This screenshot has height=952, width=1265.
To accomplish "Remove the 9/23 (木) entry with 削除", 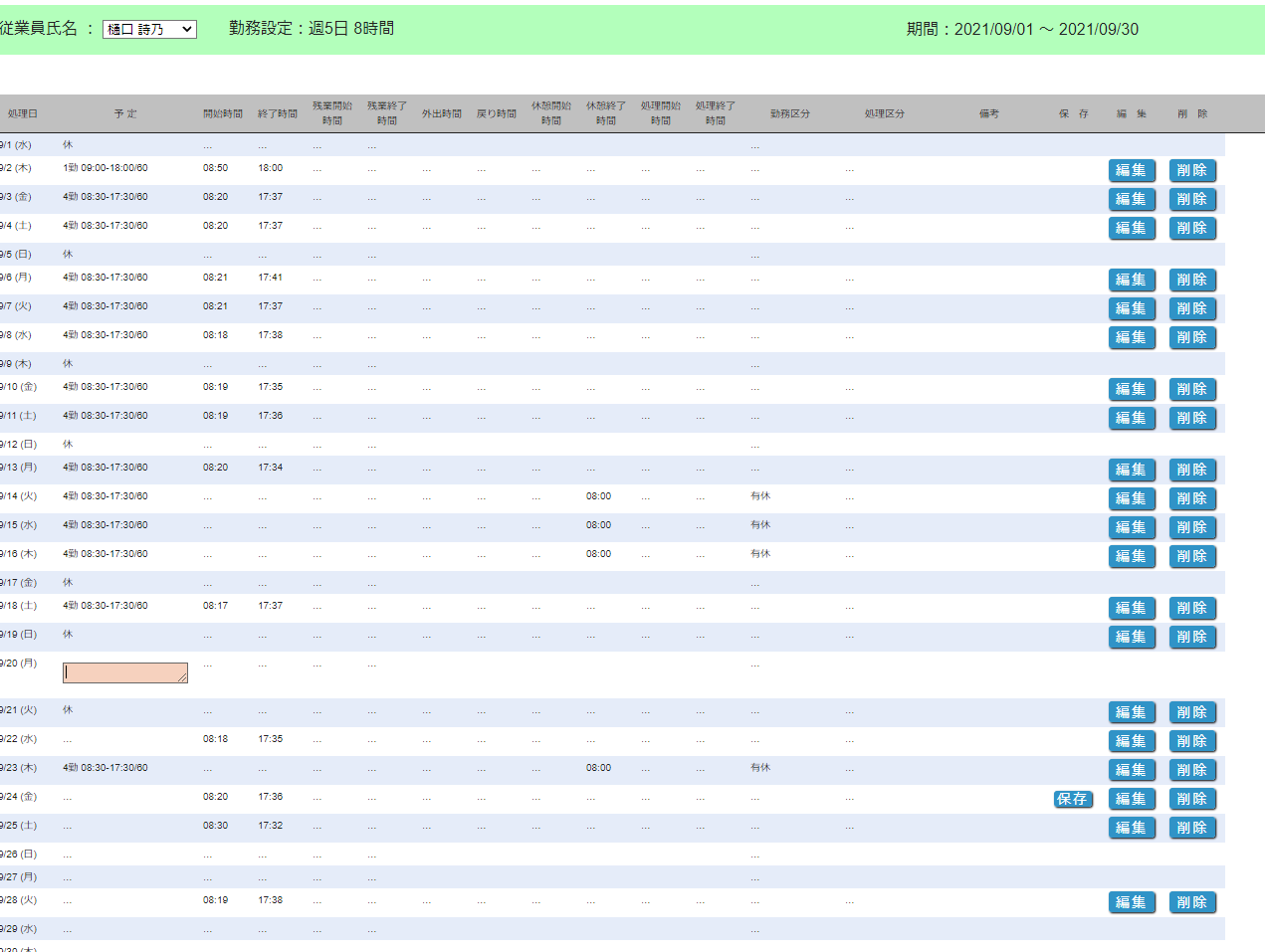I will coord(1192,770).
